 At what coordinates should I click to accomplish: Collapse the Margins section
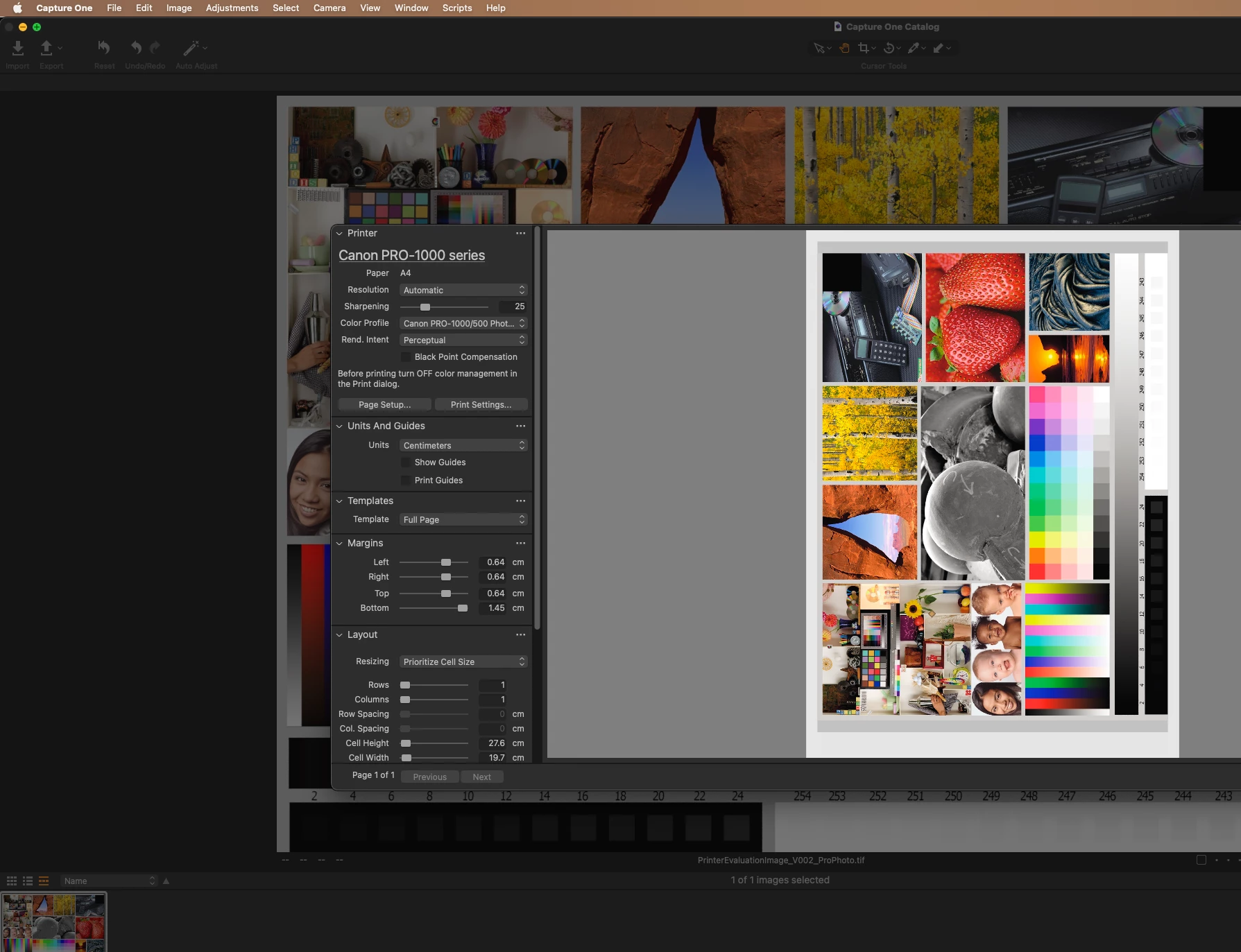pyautogui.click(x=339, y=544)
